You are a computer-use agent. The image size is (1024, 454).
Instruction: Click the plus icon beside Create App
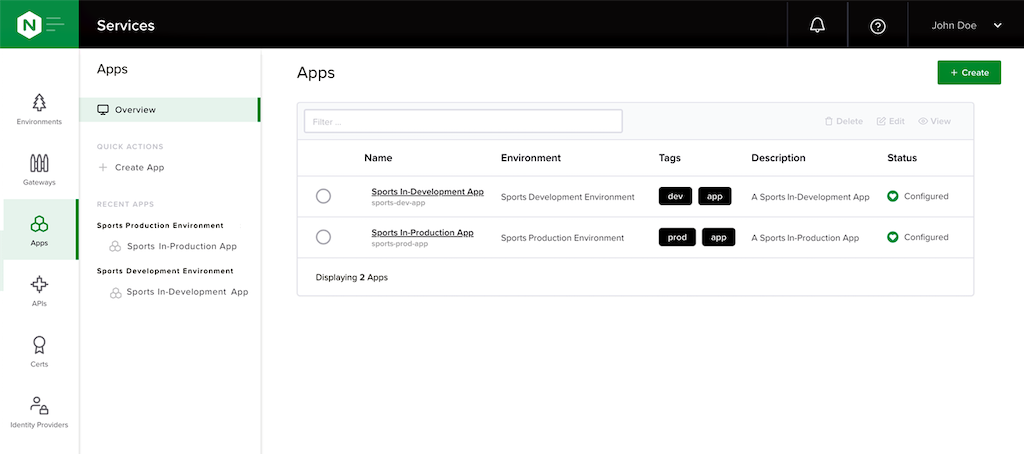103,167
